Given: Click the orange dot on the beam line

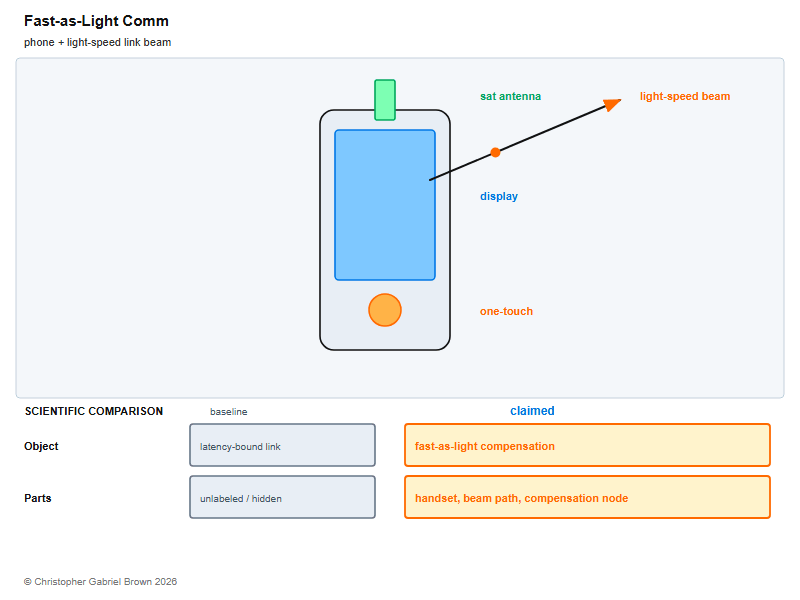Looking at the screenshot, I should tap(495, 152).
